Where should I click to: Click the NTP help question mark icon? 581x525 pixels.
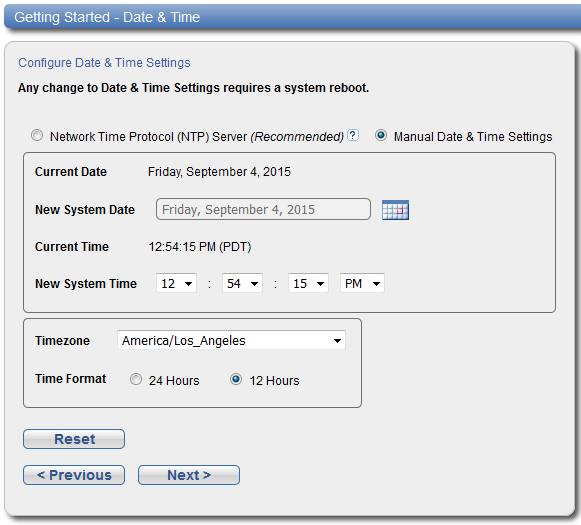click(353, 135)
